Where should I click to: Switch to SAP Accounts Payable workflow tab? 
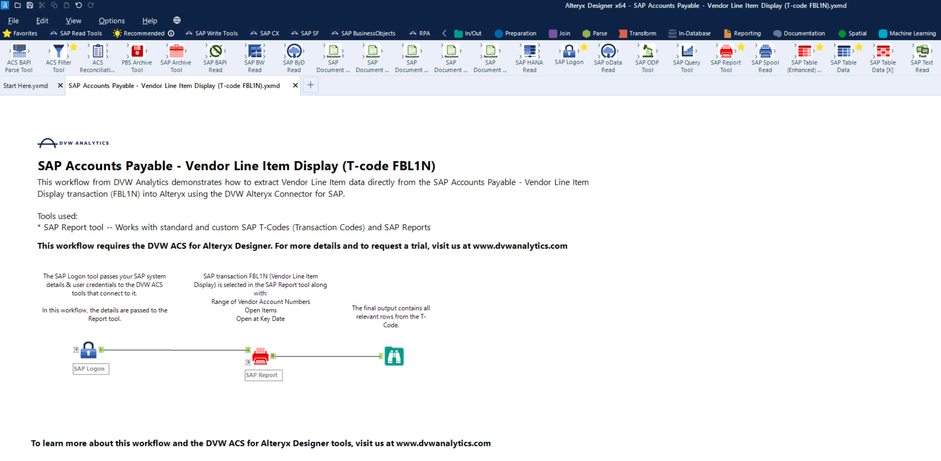point(174,86)
